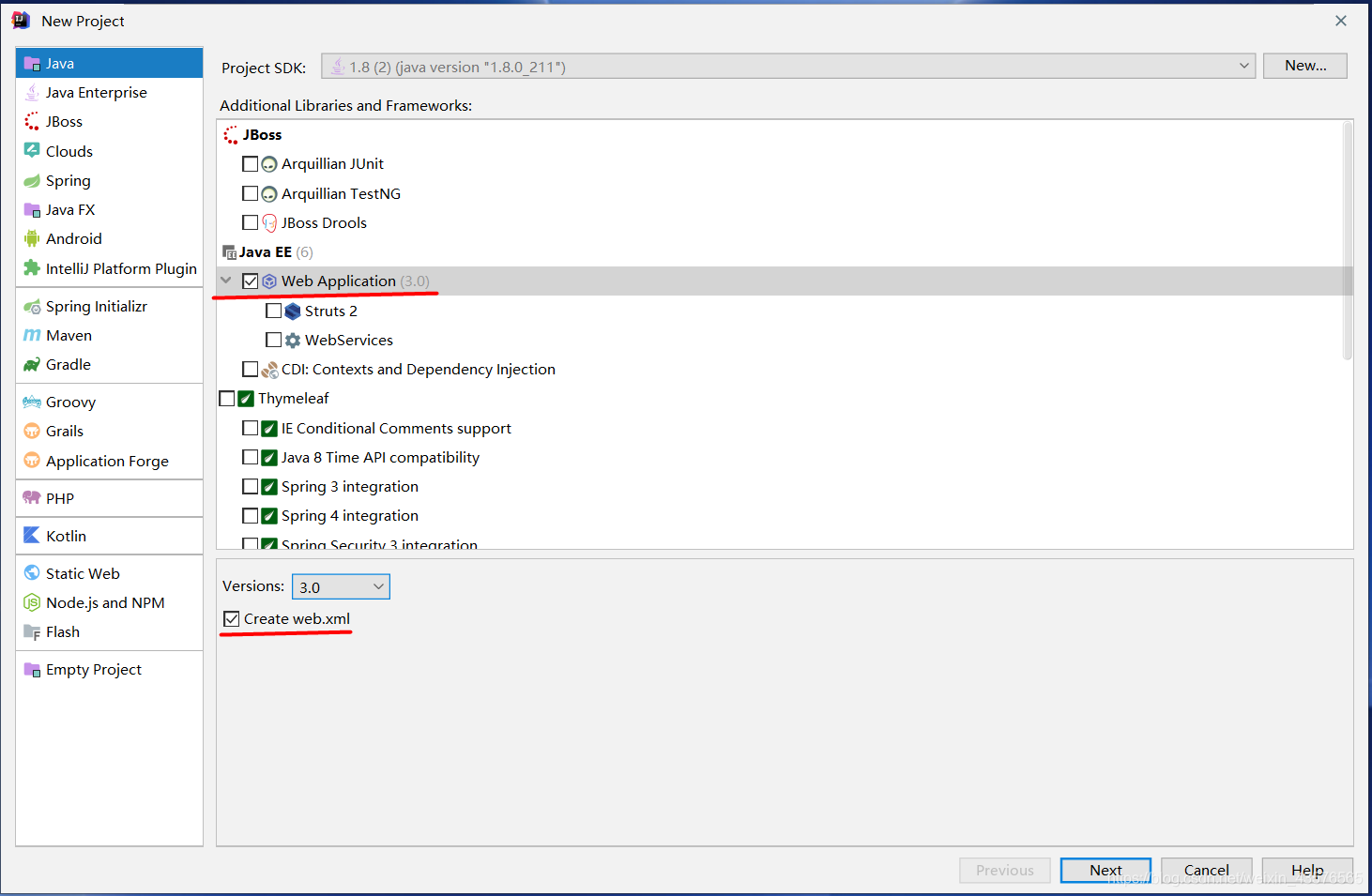This screenshot has height=896, width=1372.
Task: Click the Gradle elephant icon
Action: click(32, 364)
